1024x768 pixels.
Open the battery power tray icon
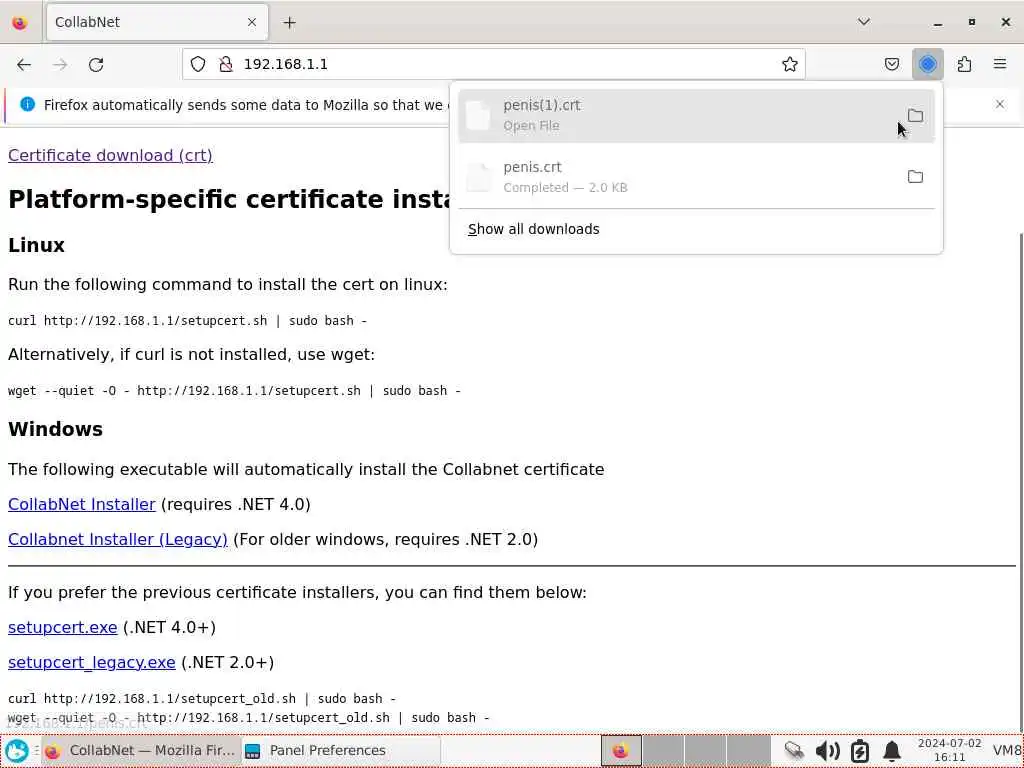859,751
